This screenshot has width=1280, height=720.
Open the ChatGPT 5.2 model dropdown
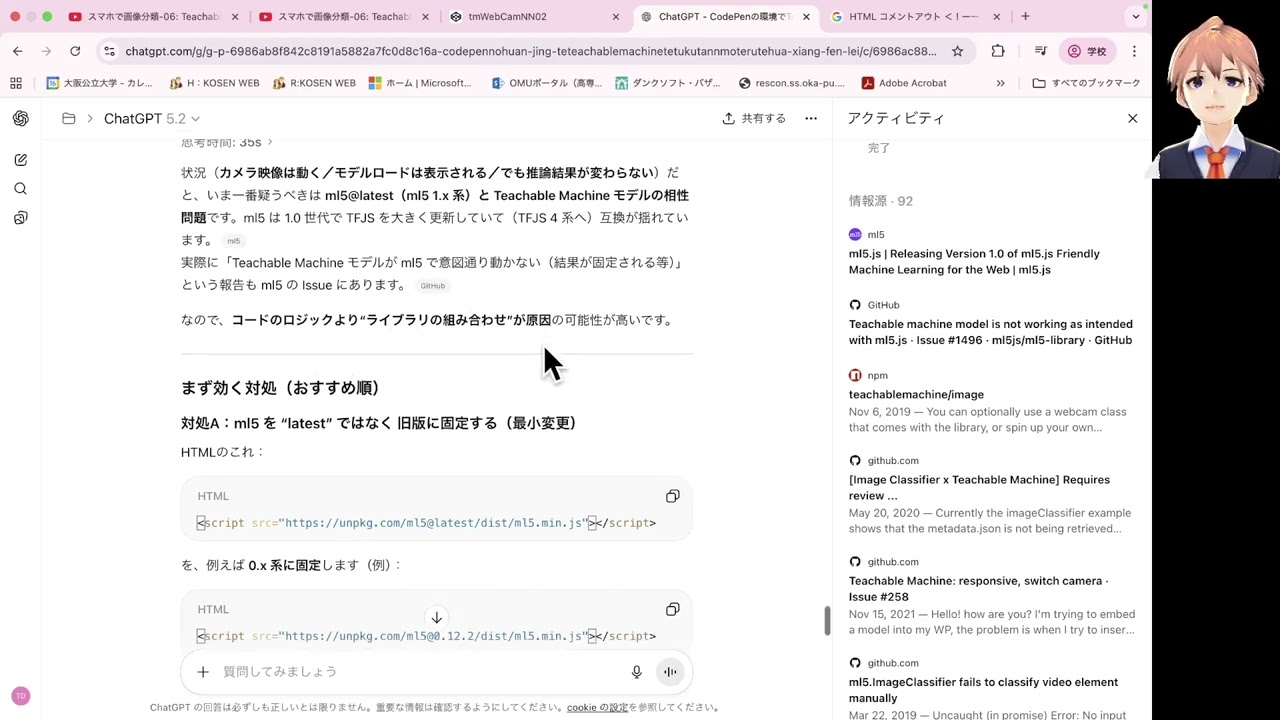151,118
